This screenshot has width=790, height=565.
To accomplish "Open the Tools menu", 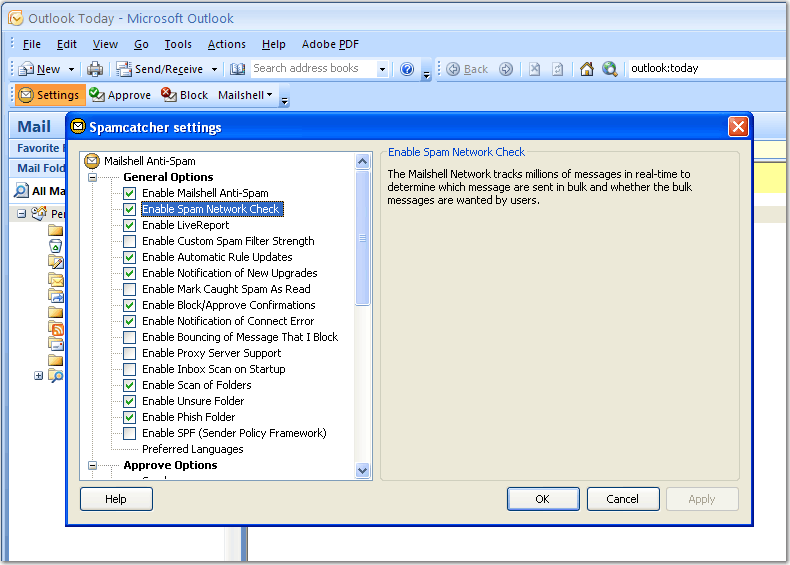I will coord(178,44).
